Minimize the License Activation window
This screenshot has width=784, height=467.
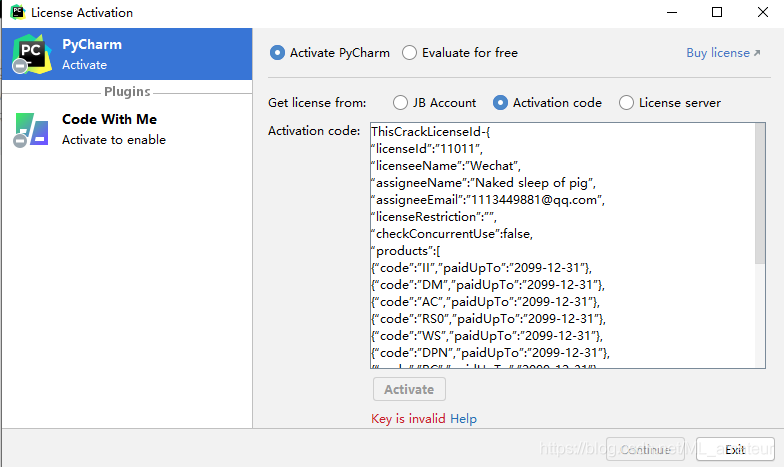point(672,12)
